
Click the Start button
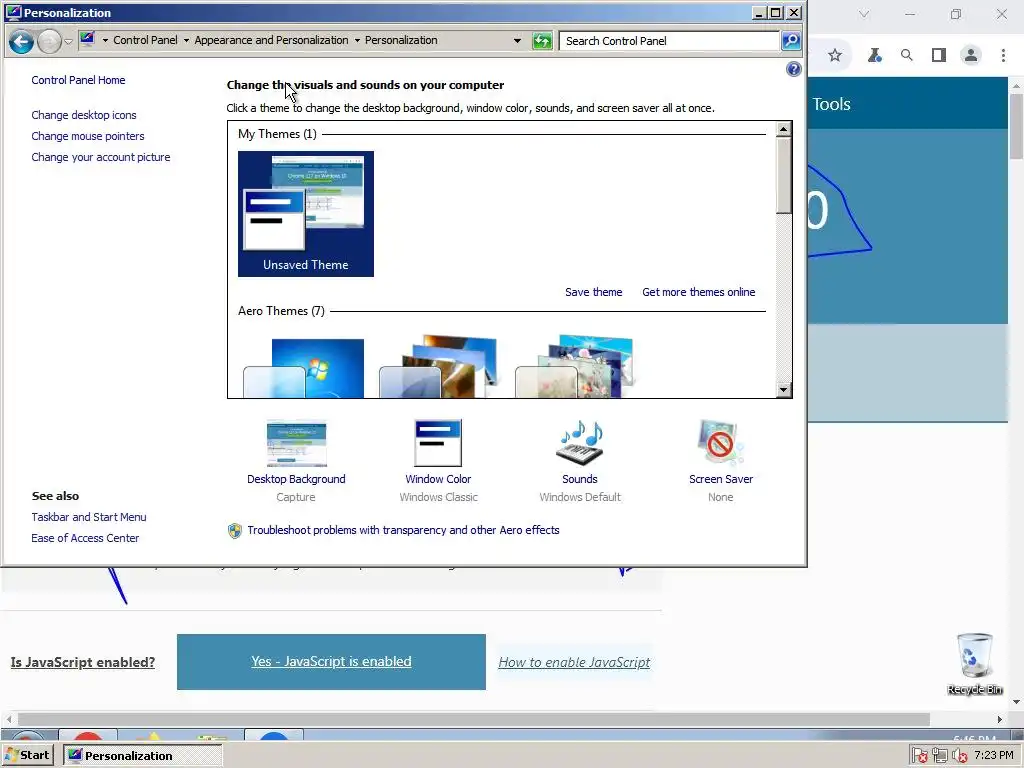pos(27,755)
